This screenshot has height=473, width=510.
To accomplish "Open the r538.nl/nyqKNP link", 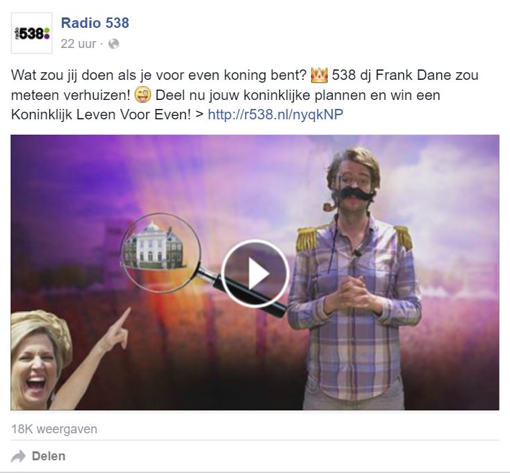I will click(275, 114).
